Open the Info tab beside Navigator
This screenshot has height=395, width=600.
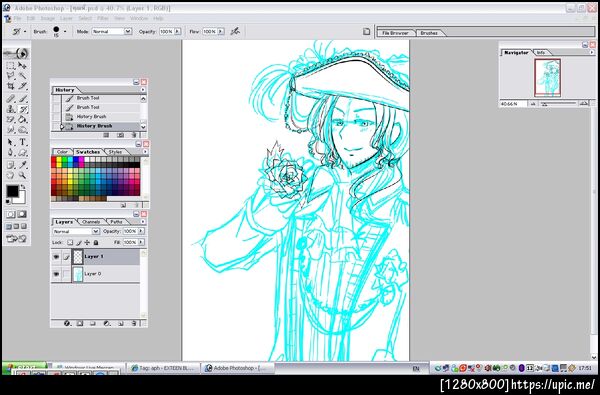(x=541, y=52)
